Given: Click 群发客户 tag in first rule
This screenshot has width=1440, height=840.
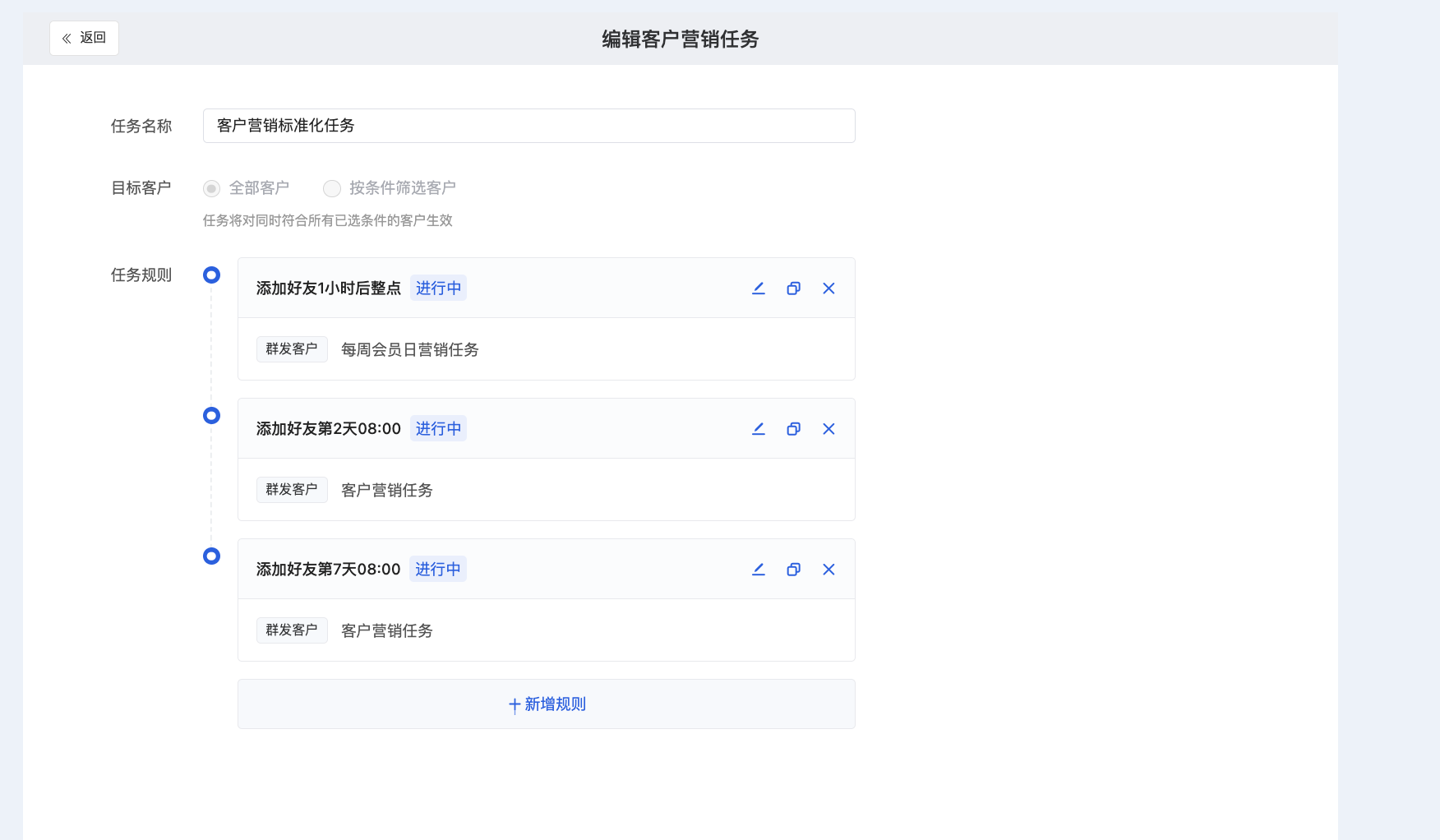Looking at the screenshot, I should [x=292, y=349].
